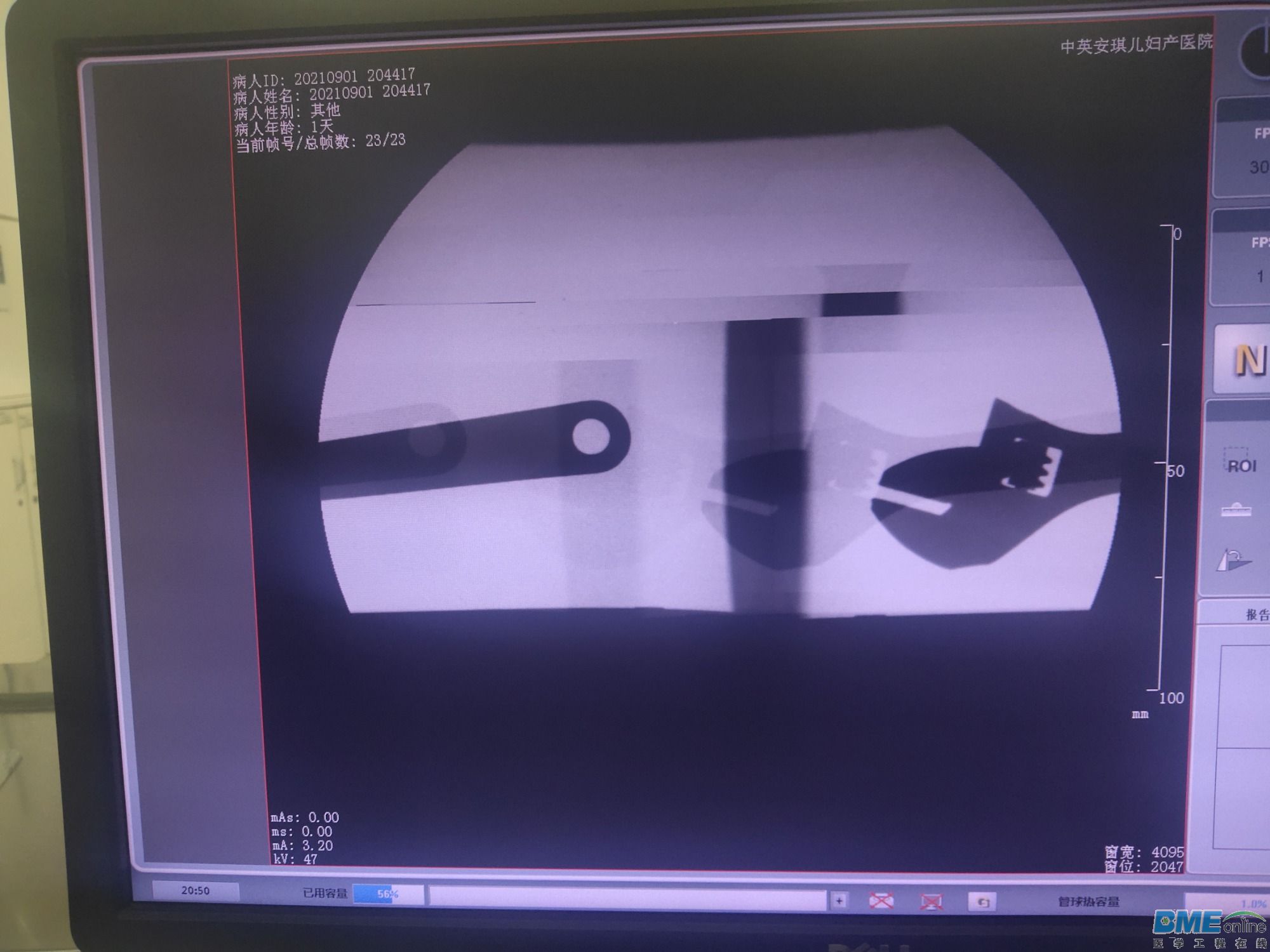
Task: Click the frame counter 23/23 text
Action: (x=321, y=142)
